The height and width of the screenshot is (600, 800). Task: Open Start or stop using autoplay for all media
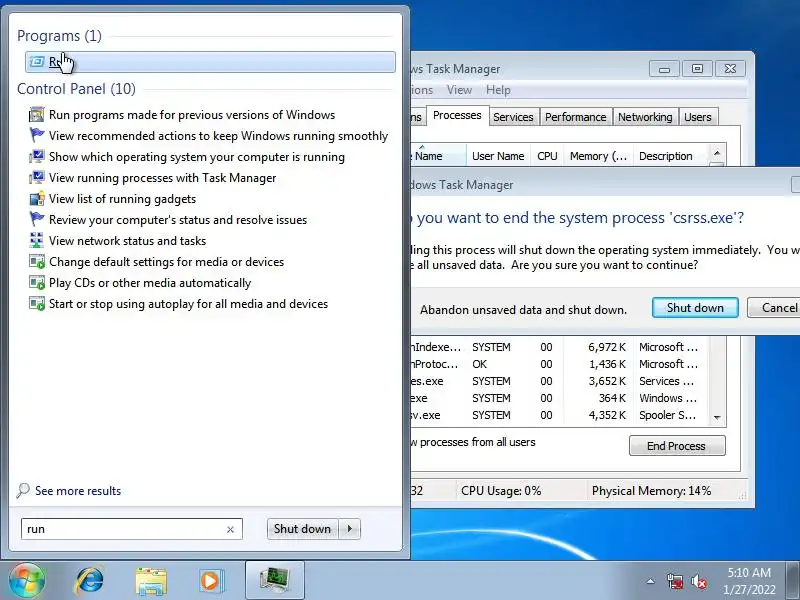point(188,304)
